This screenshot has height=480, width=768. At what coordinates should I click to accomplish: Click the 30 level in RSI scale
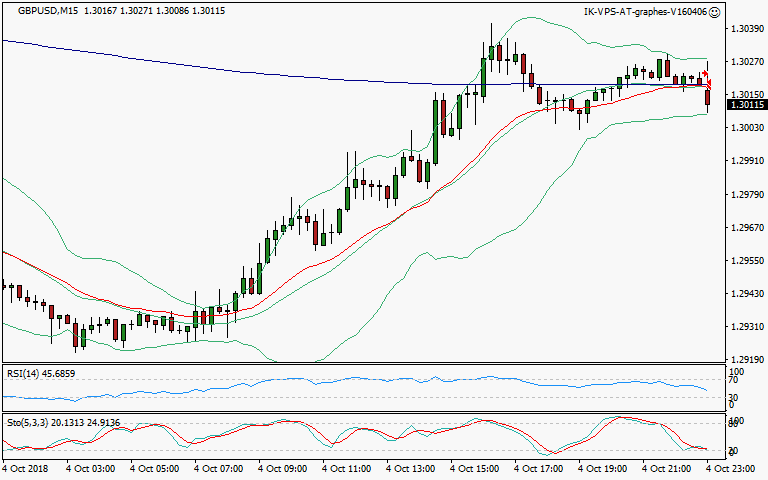click(x=733, y=396)
